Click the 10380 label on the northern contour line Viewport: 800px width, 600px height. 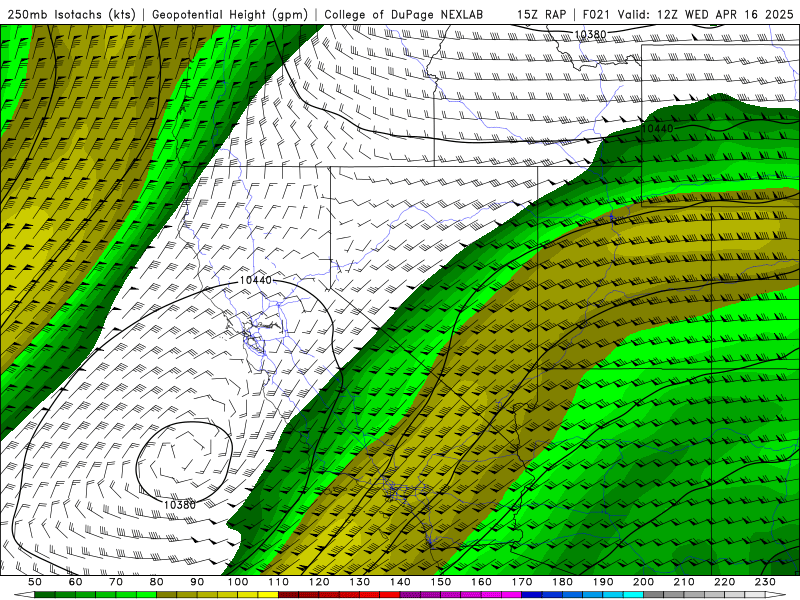tap(590, 35)
